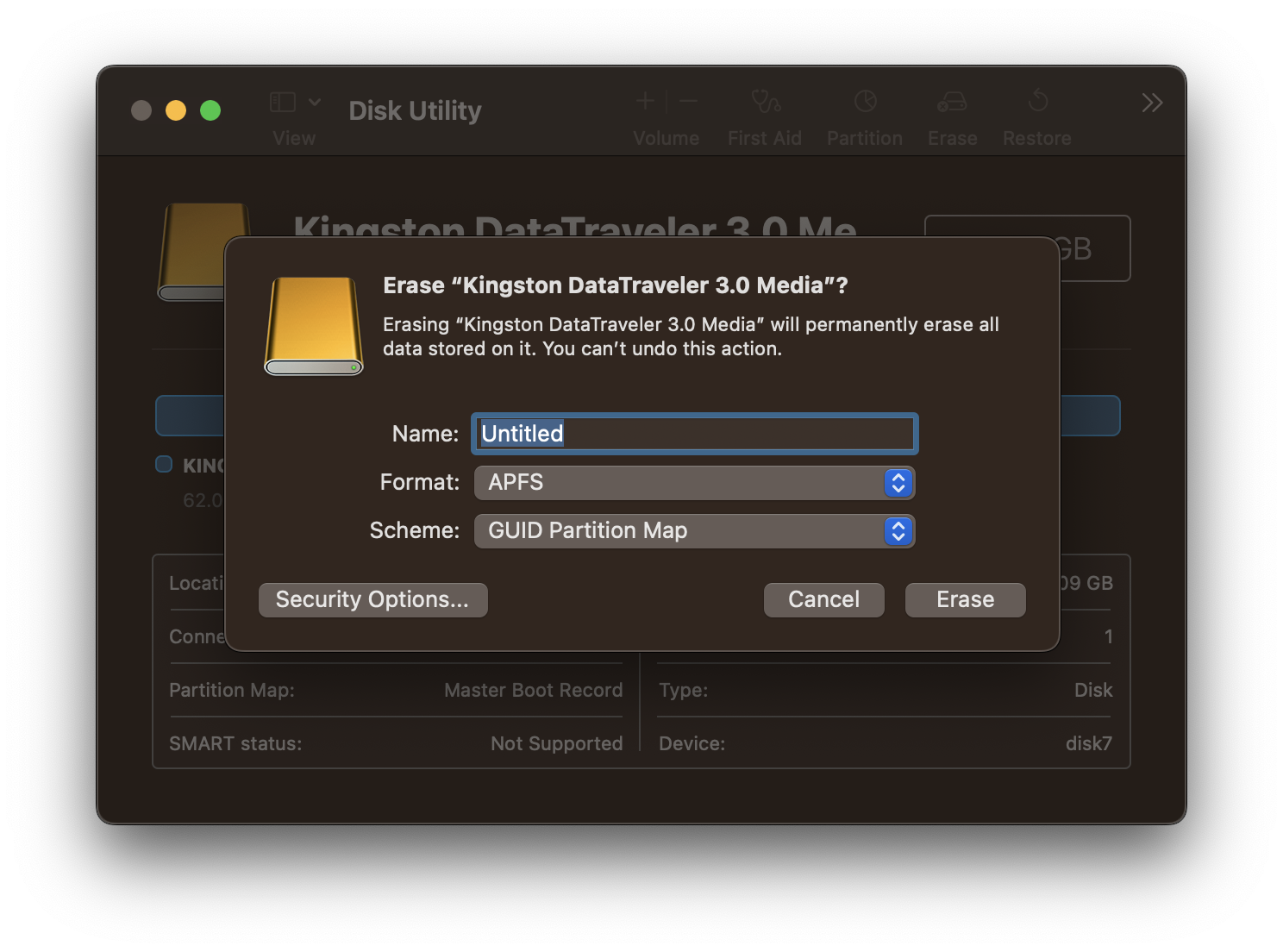Viewport: 1283px width, 952px height.
Task: Open the View options chevron
Action: [315, 102]
